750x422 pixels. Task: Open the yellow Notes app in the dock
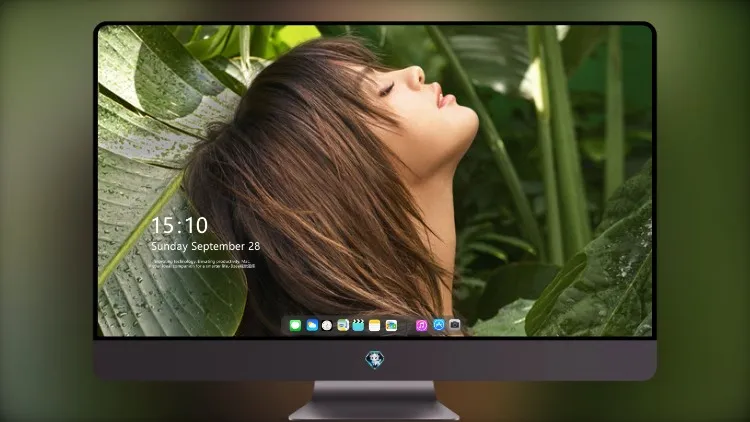(x=375, y=326)
